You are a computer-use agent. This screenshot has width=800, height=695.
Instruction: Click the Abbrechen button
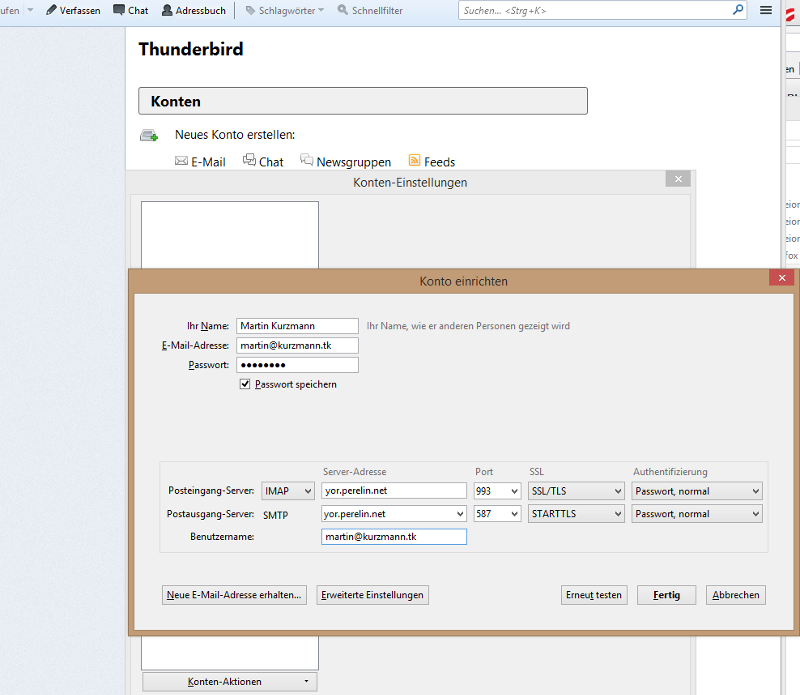(736, 595)
